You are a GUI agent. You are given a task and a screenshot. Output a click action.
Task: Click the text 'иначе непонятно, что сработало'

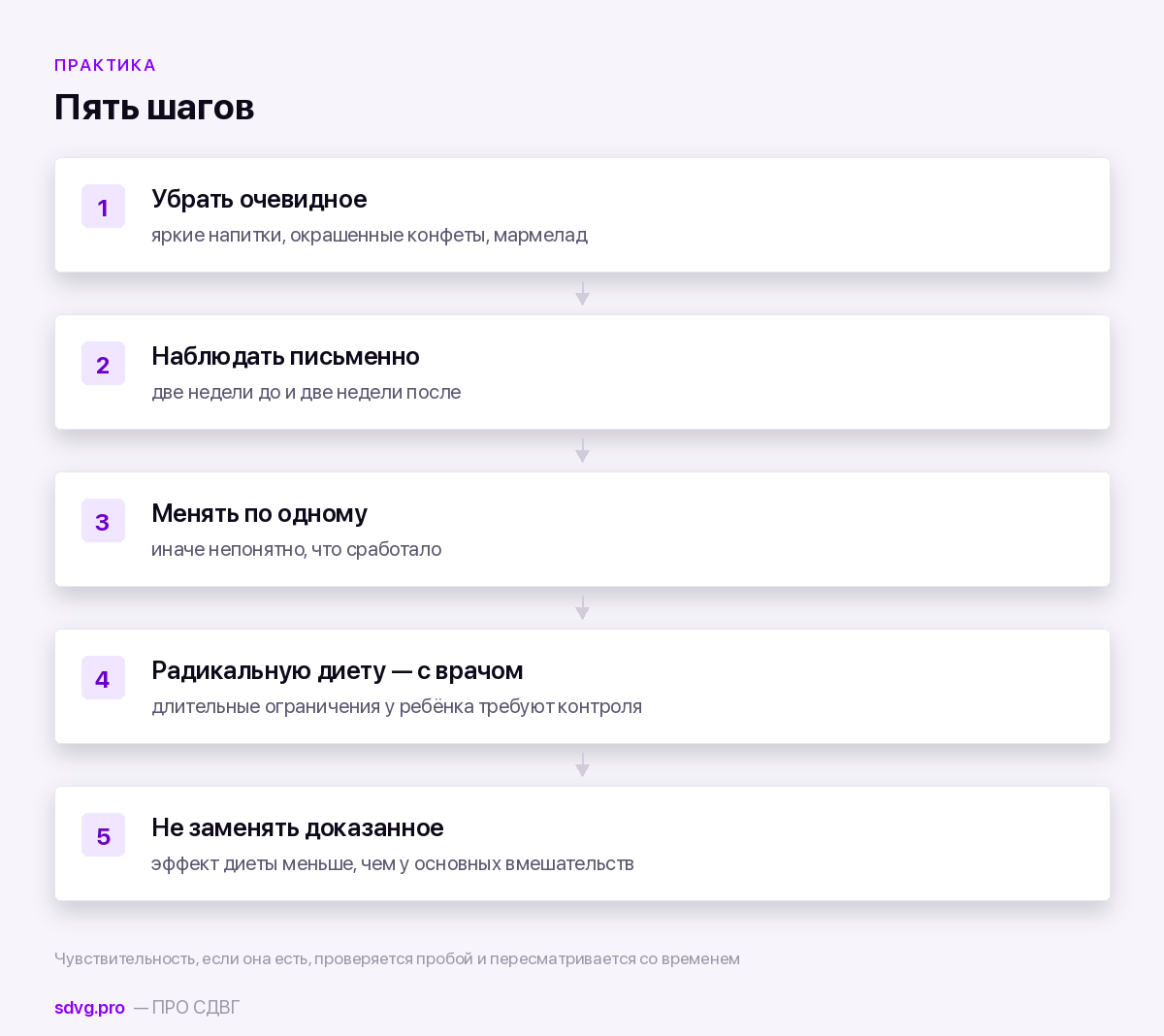tap(296, 549)
